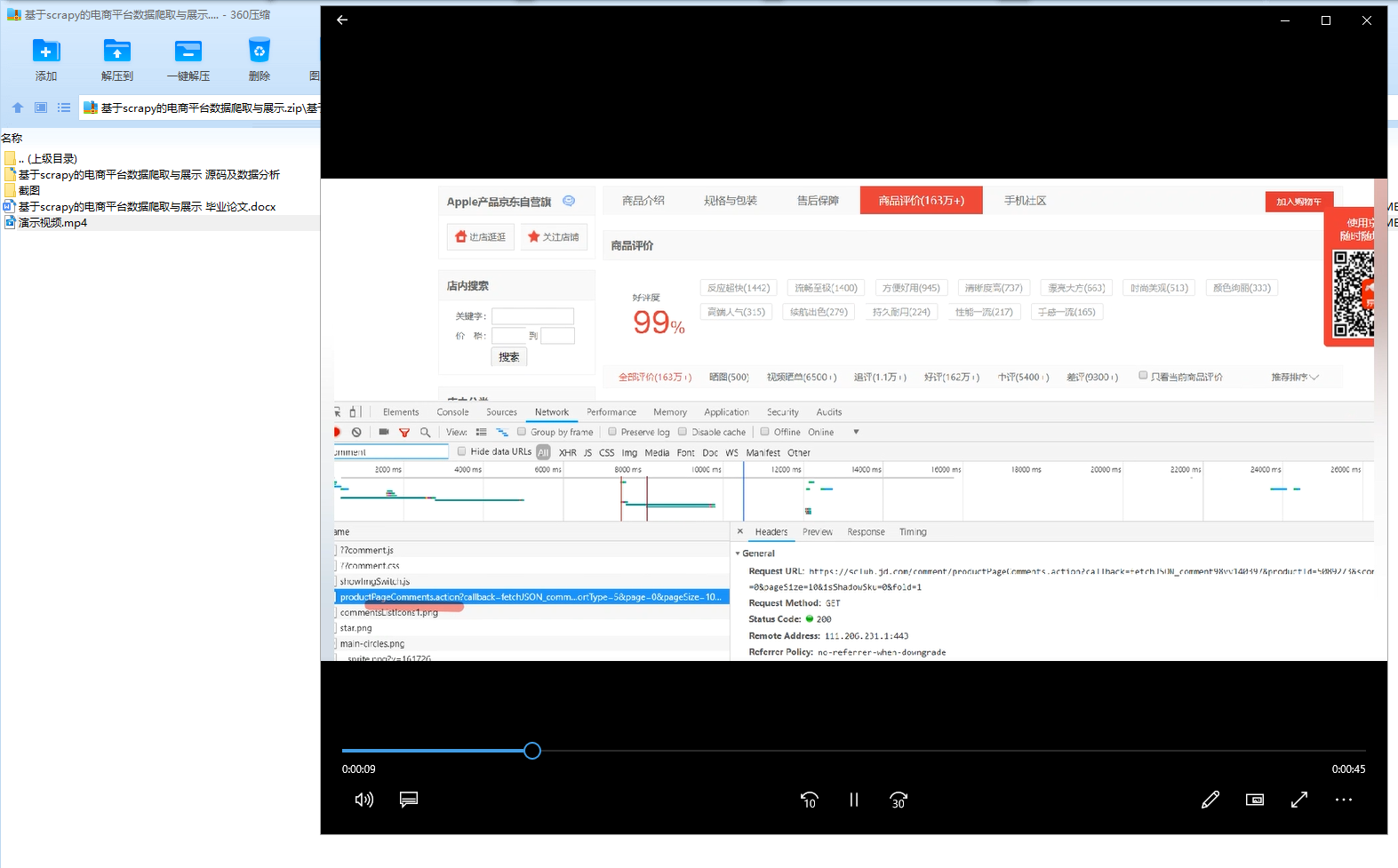
Task: Check the Disable cache checkbox
Action: 683,432
